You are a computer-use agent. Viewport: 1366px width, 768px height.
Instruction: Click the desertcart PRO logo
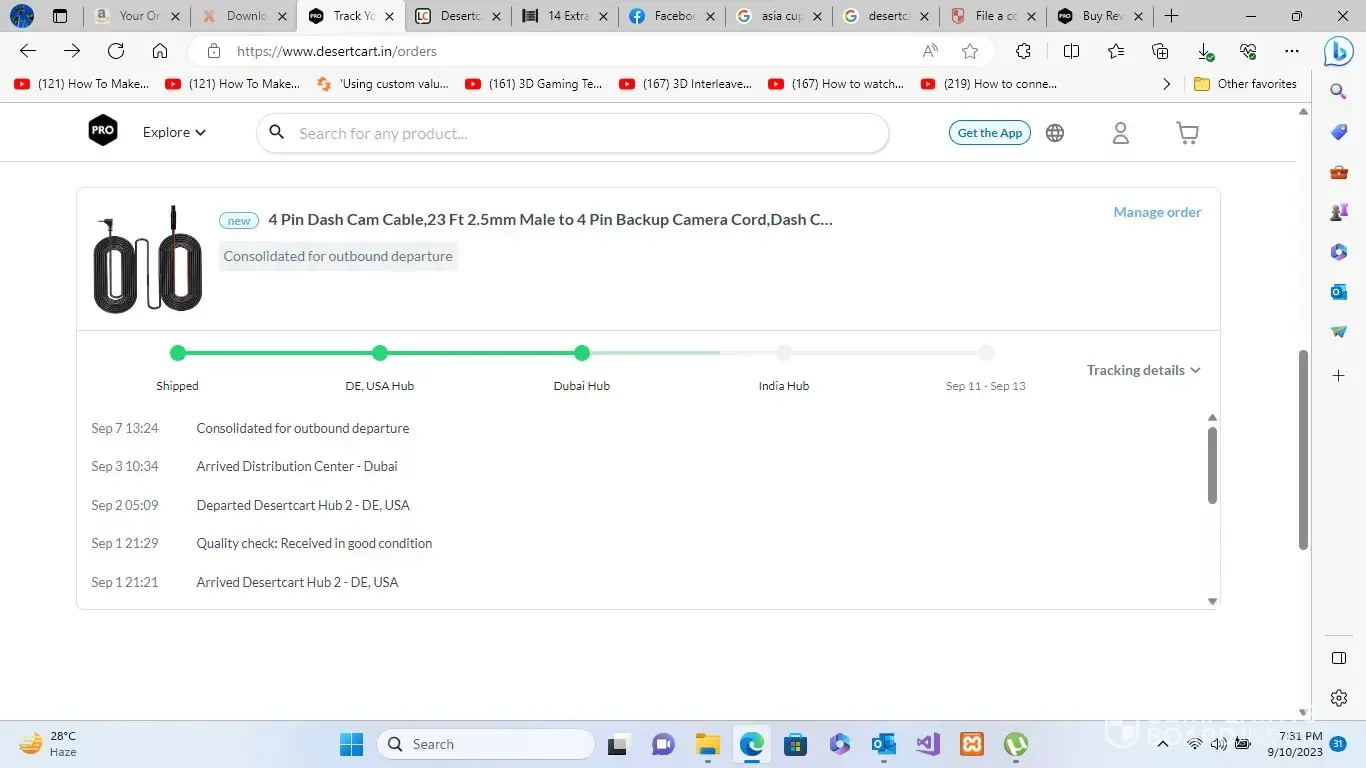click(103, 131)
